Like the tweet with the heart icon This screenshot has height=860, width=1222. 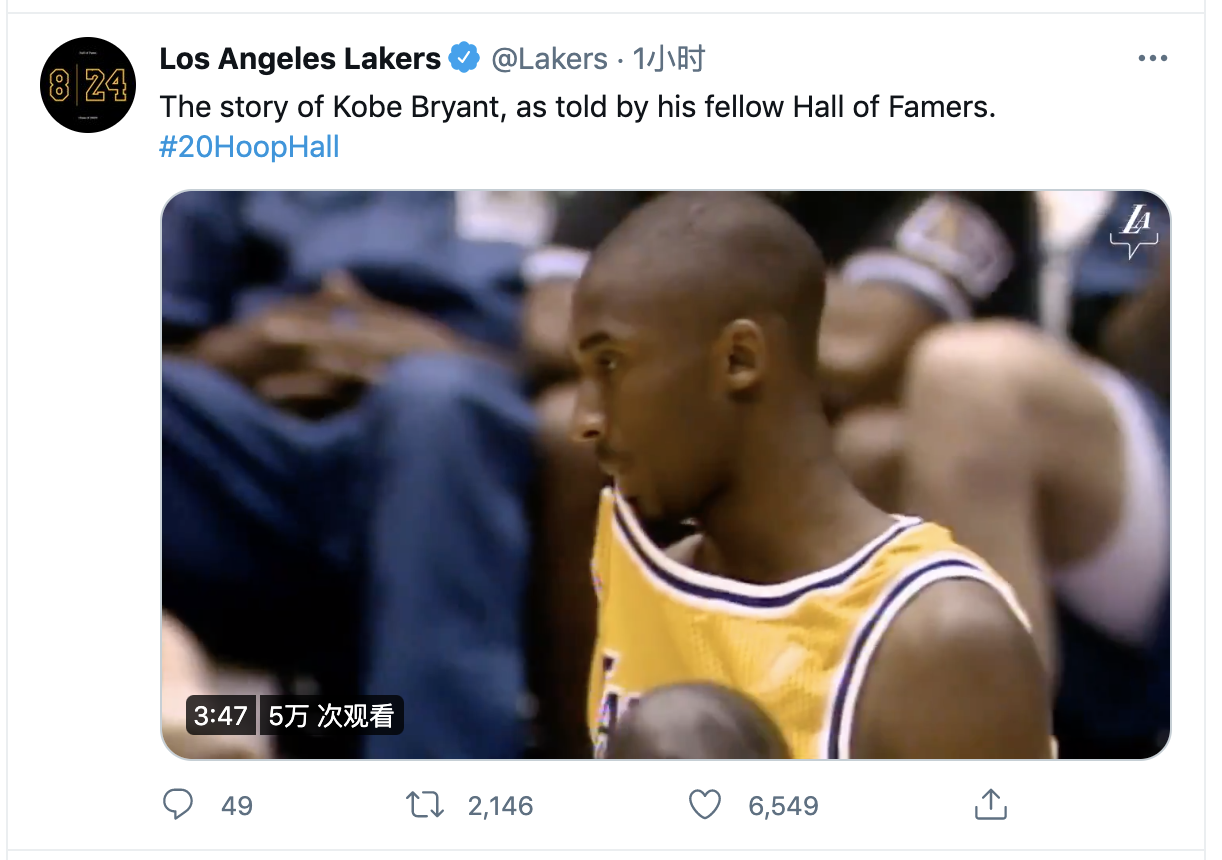[x=705, y=804]
